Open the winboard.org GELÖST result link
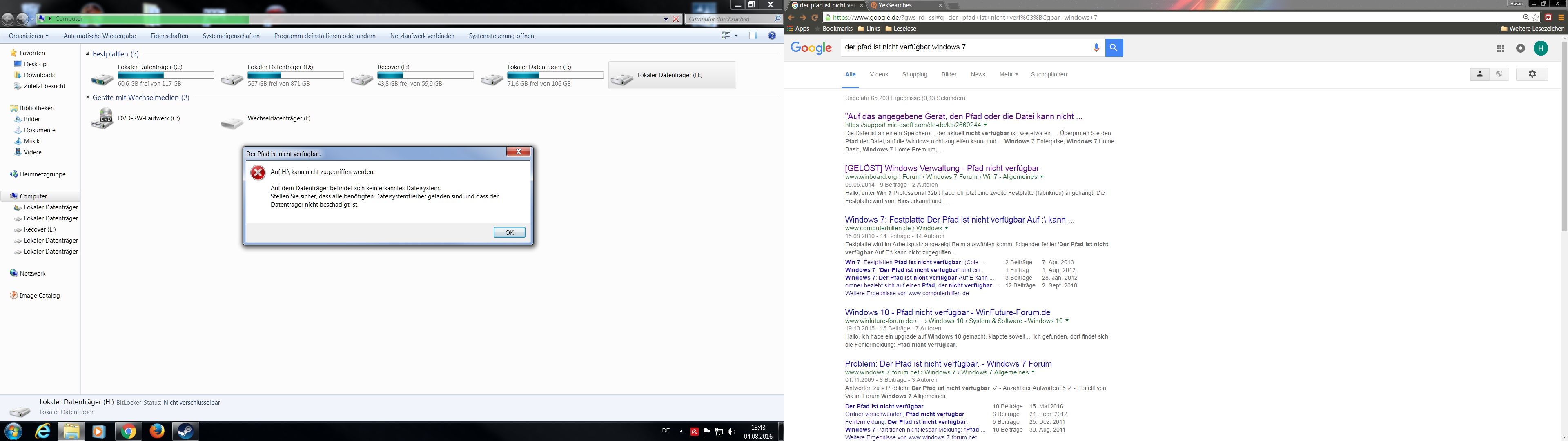The height and width of the screenshot is (441, 1568). [942, 168]
